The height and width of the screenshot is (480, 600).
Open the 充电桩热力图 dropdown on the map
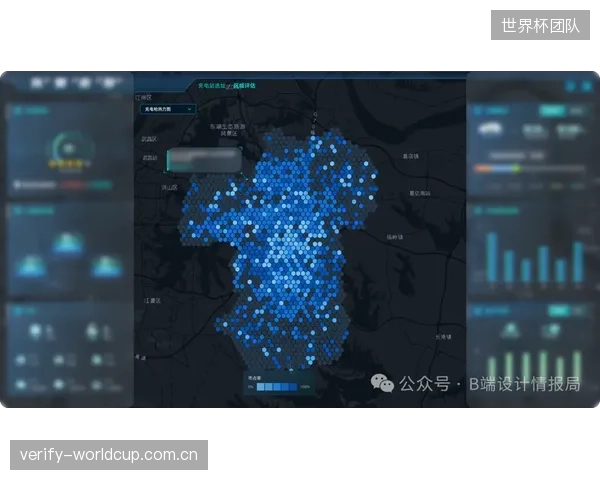tap(168, 109)
